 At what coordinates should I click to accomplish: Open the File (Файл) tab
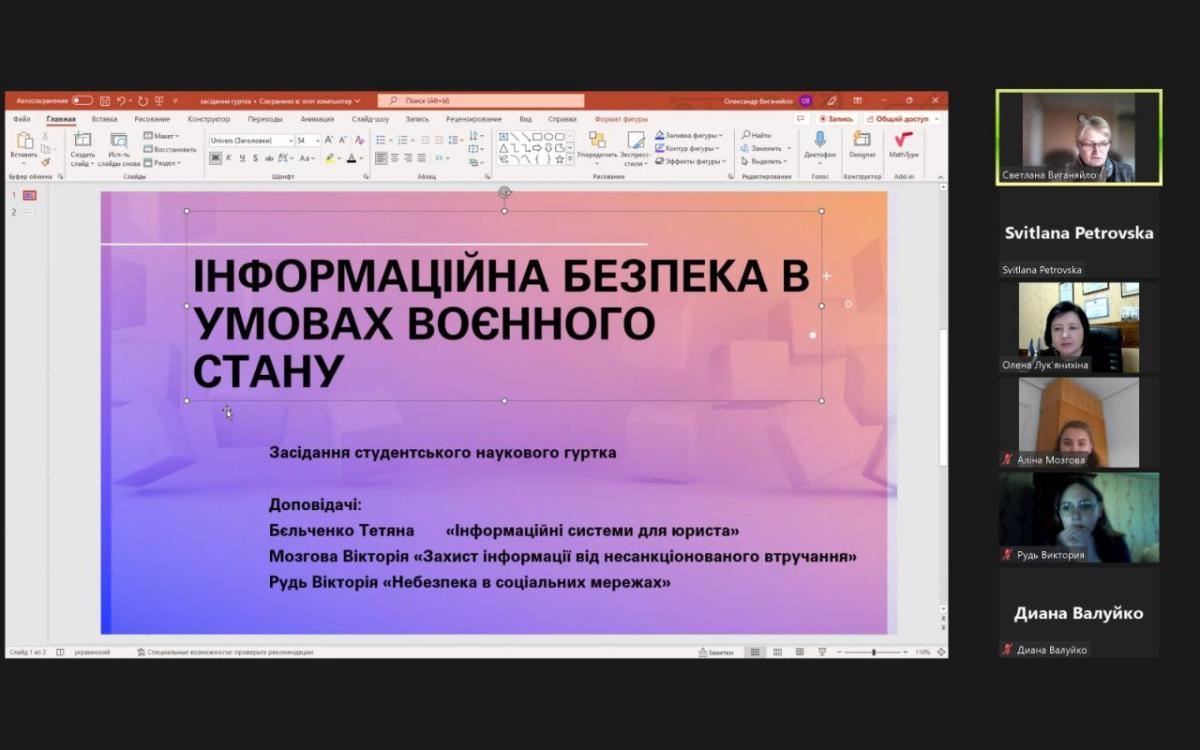point(22,119)
